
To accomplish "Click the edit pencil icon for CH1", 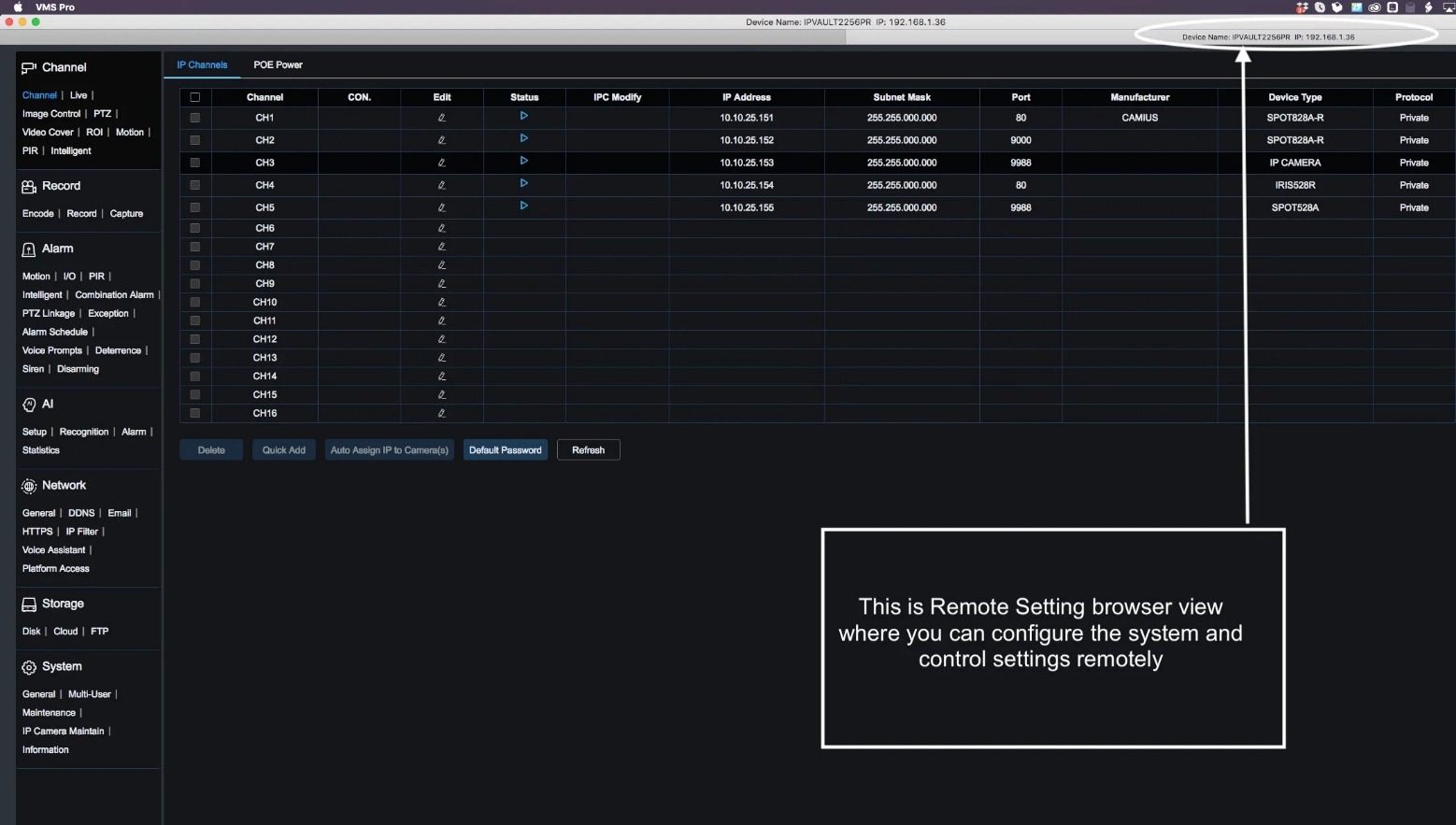I will tap(442, 118).
